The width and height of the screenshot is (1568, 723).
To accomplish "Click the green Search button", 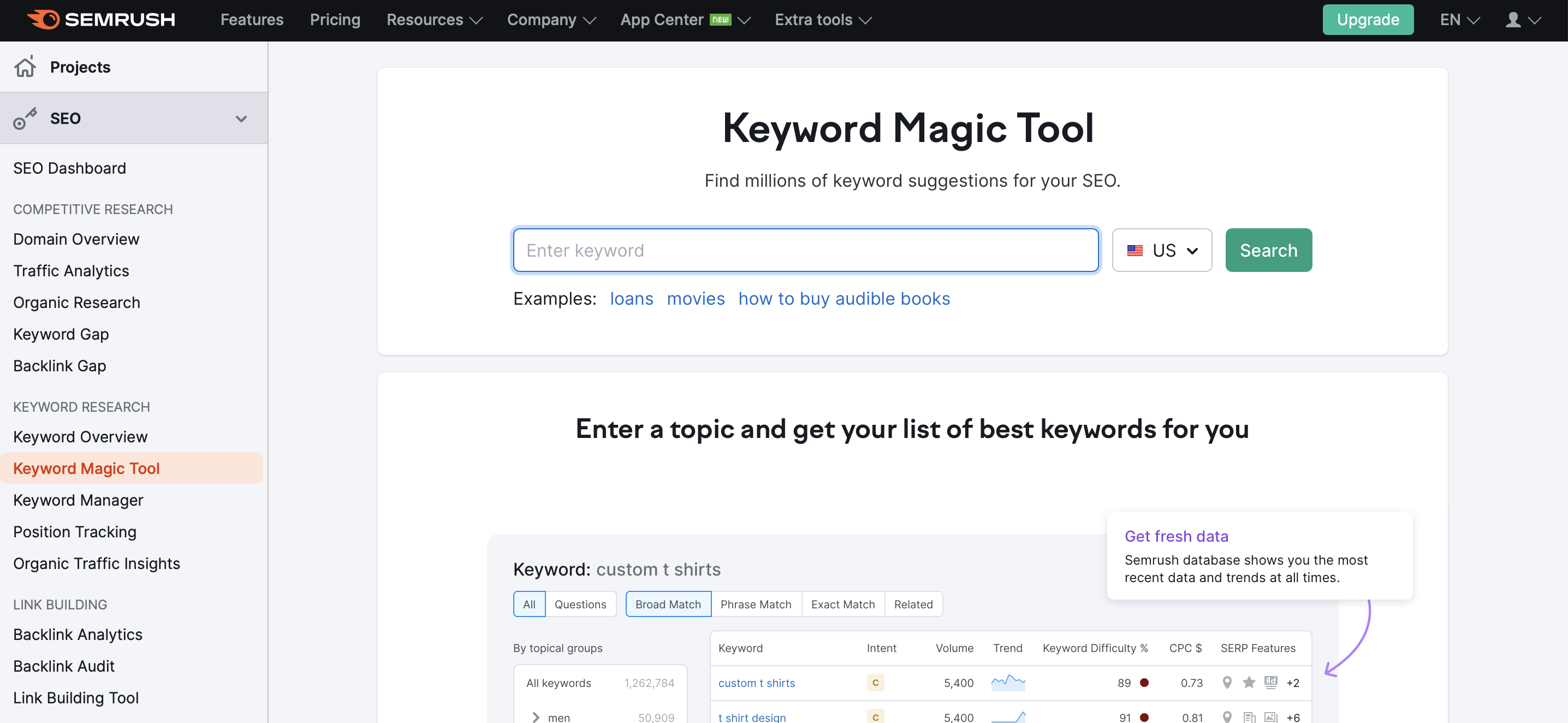I will pos(1268,250).
